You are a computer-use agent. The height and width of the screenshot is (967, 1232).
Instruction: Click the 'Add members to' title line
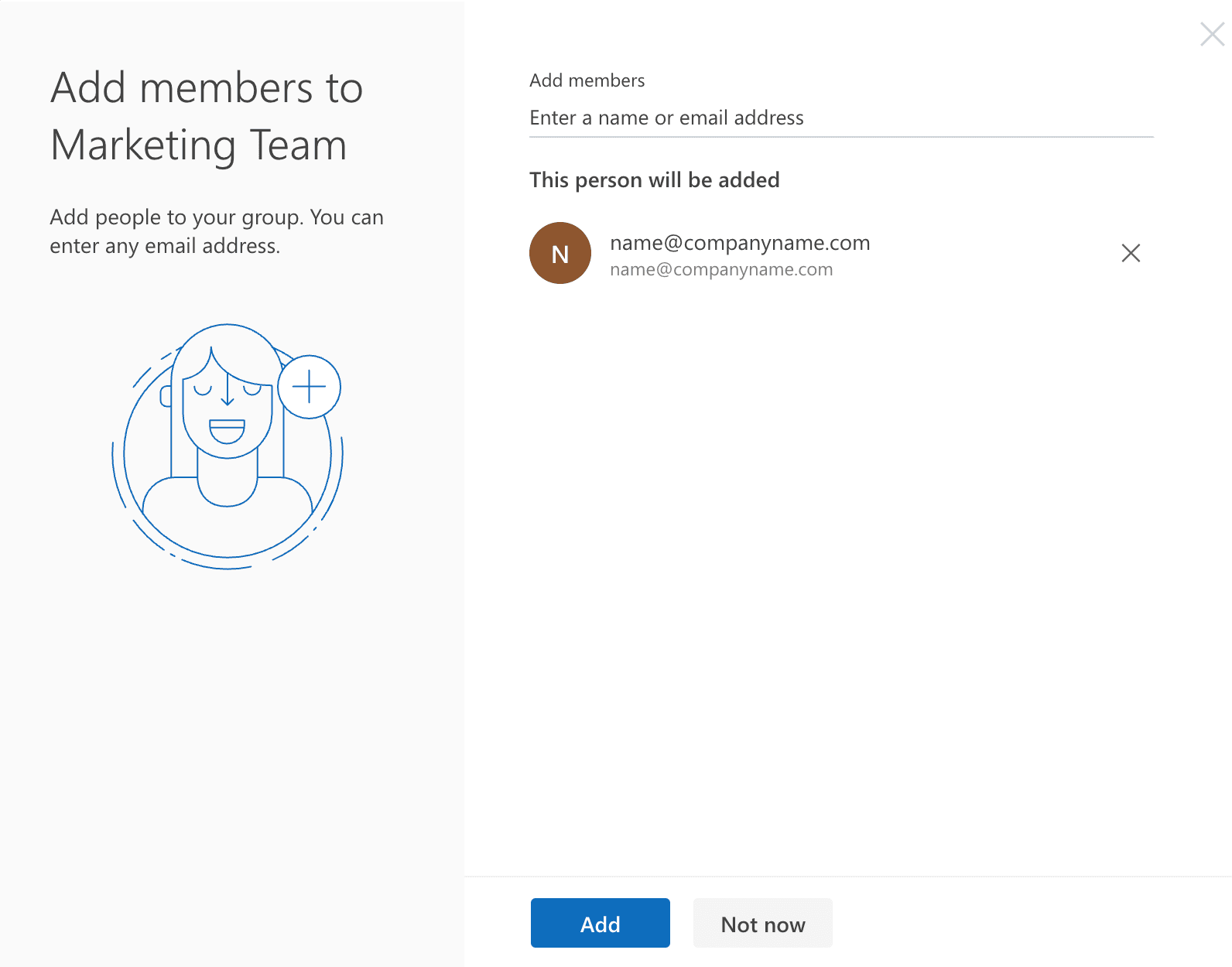click(207, 87)
